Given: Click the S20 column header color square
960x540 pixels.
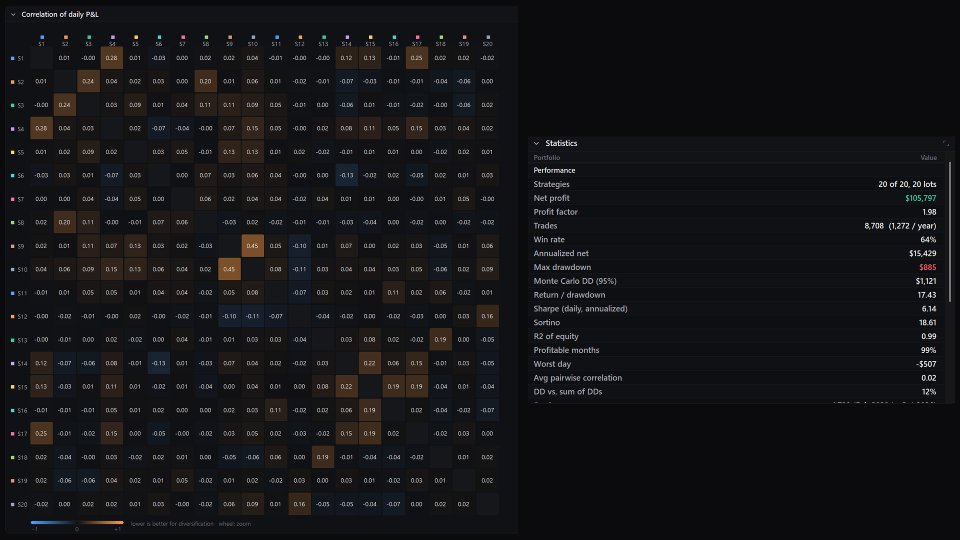Looking at the screenshot, I should (x=487, y=37).
